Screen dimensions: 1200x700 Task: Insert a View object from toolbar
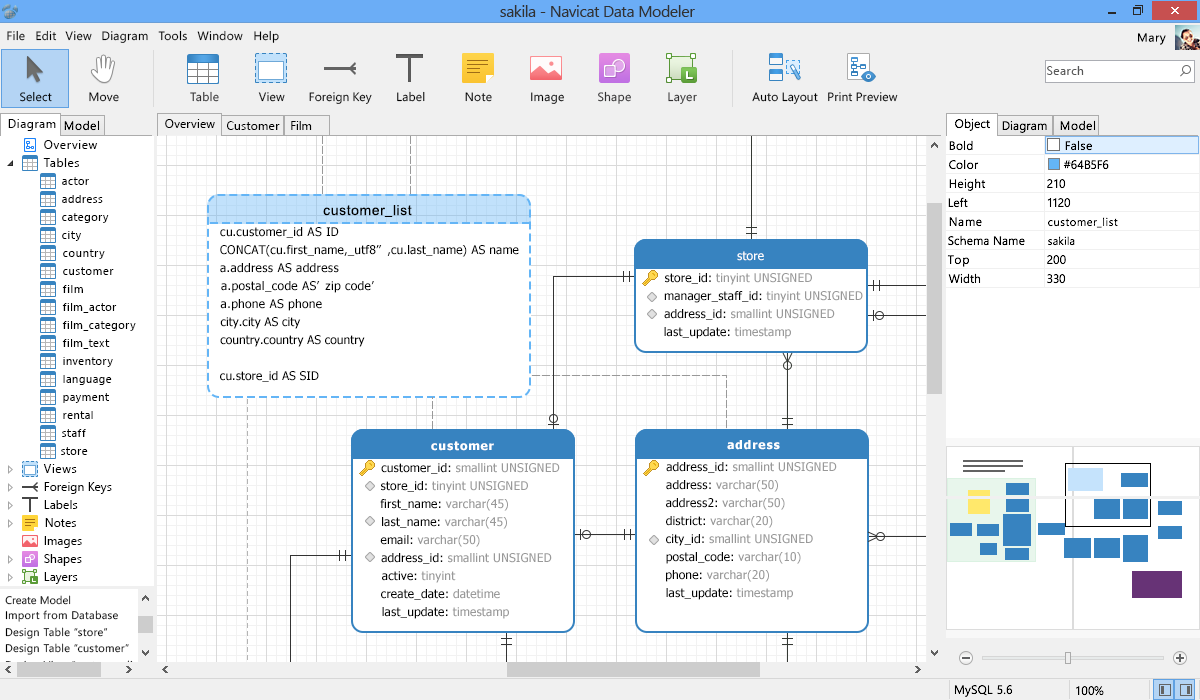click(x=271, y=78)
